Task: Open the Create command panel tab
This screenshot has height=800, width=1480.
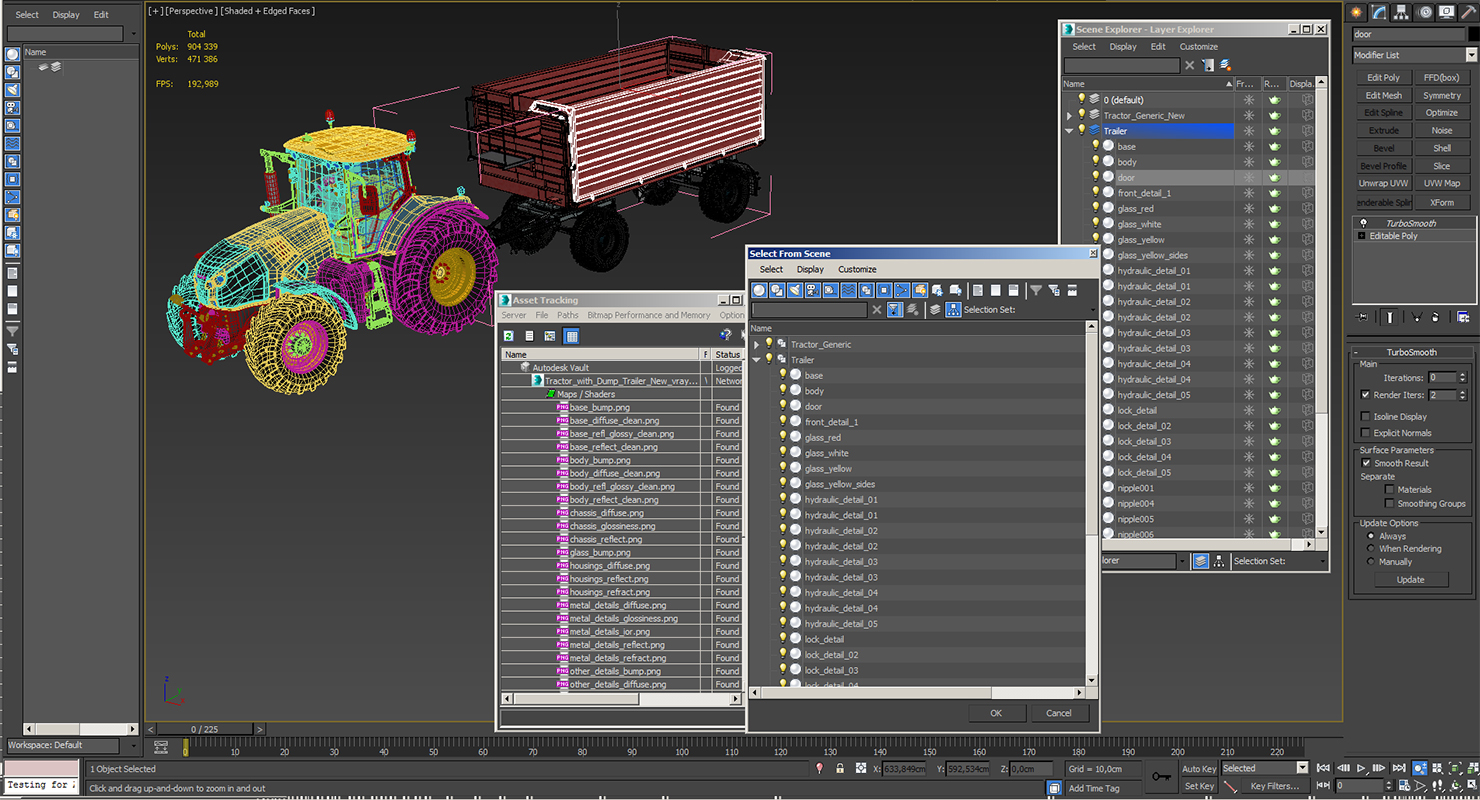Action: 1357,12
